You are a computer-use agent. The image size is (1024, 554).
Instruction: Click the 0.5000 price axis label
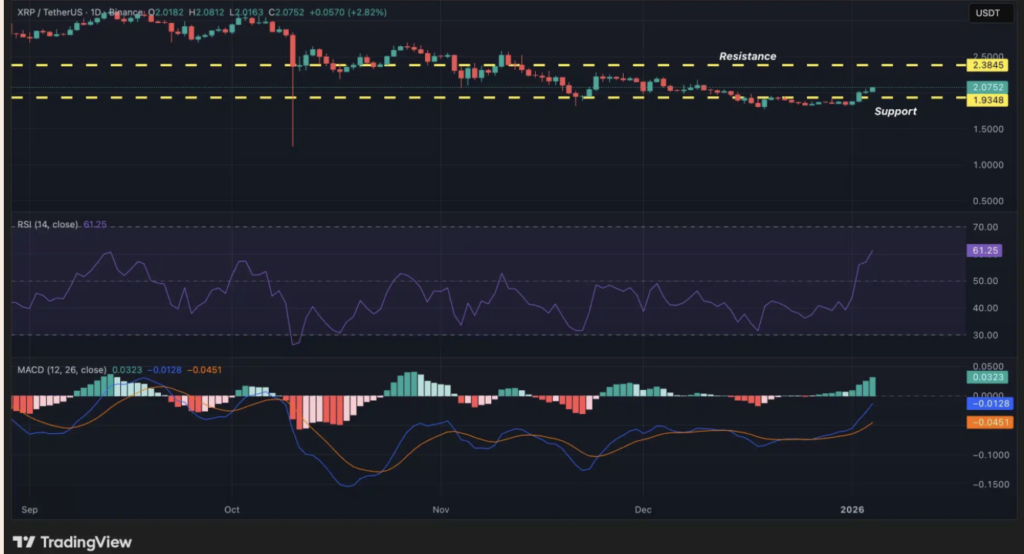[x=988, y=201]
